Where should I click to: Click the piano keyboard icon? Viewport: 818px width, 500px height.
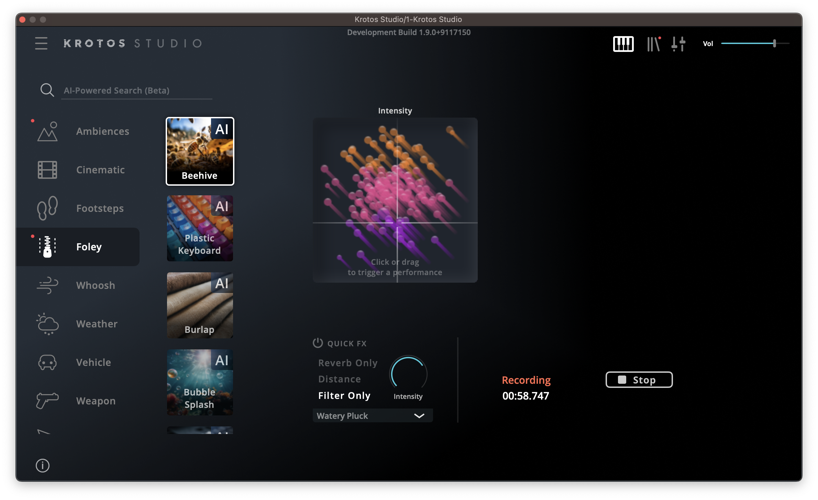point(623,43)
